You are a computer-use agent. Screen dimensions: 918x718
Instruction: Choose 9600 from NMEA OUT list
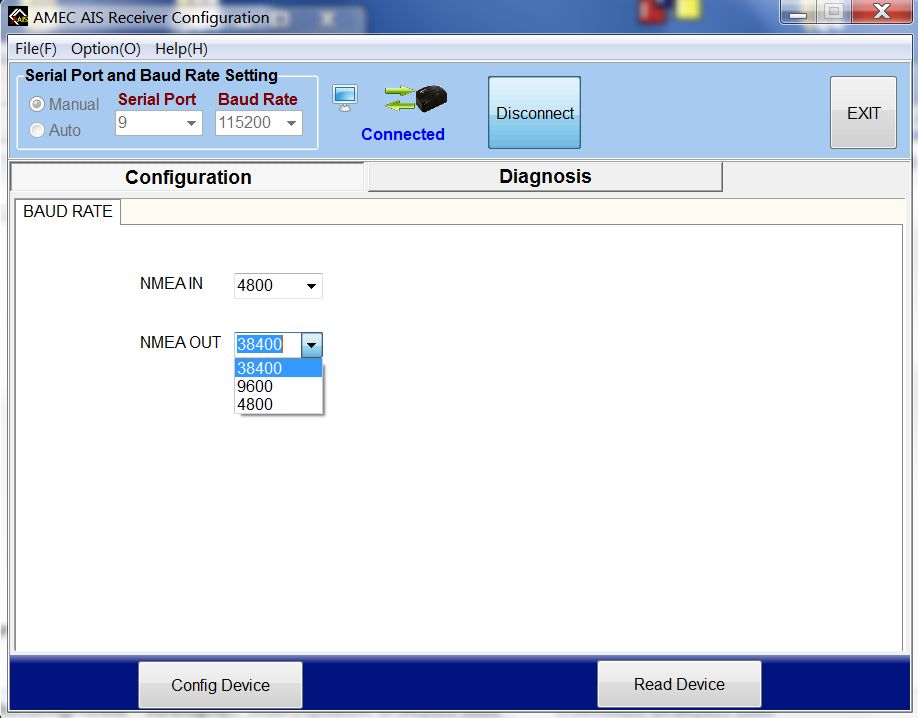pyautogui.click(x=255, y=386)
